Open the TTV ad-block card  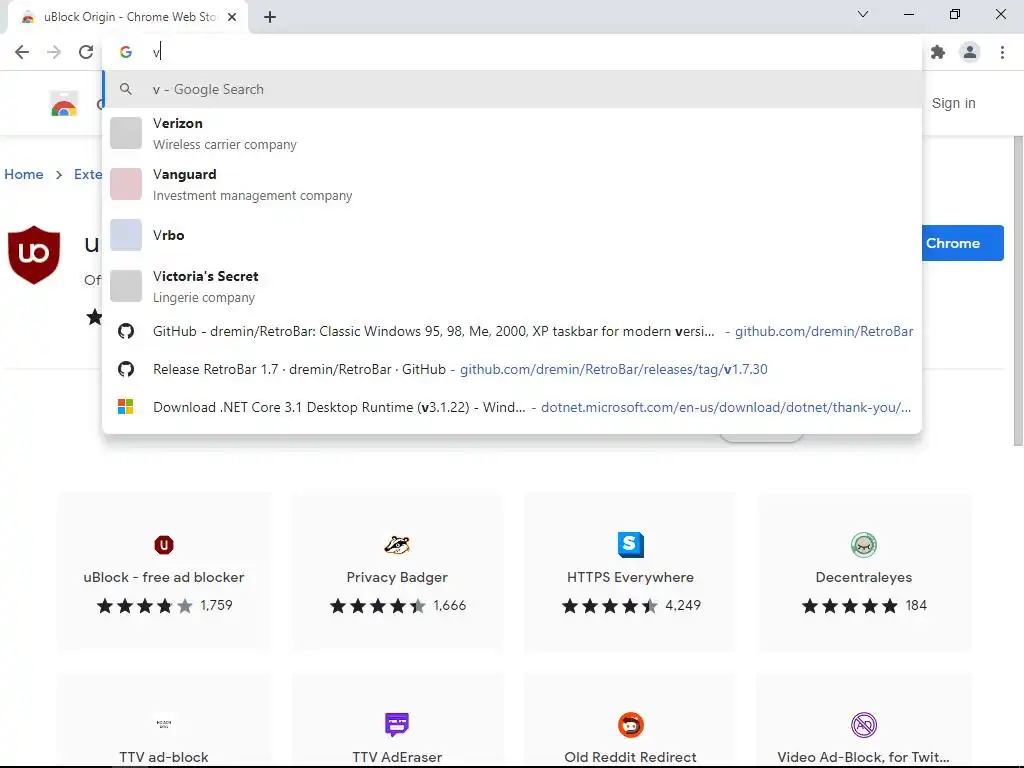click(x=164, y=719)
